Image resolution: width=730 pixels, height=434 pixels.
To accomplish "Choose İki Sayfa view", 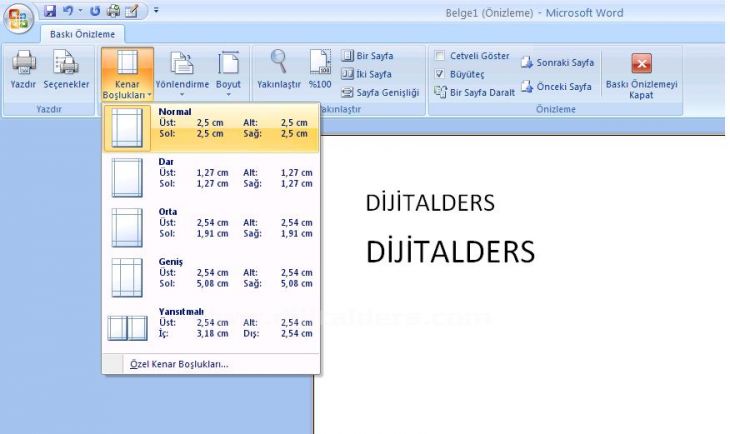I will (367, 74).
